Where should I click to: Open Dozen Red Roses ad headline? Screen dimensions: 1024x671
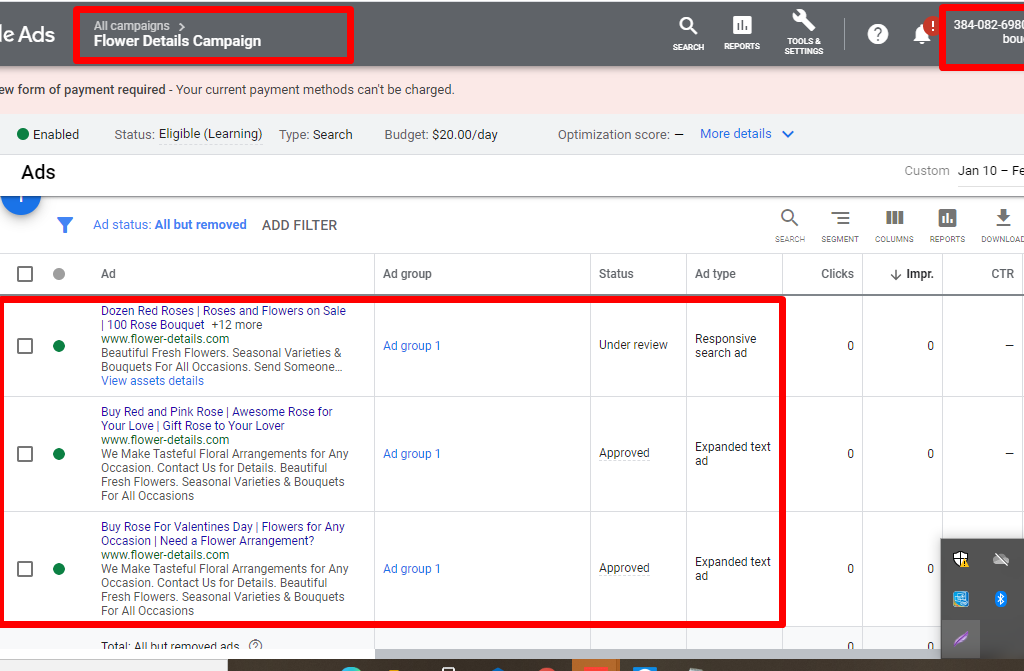coord(223,318)
